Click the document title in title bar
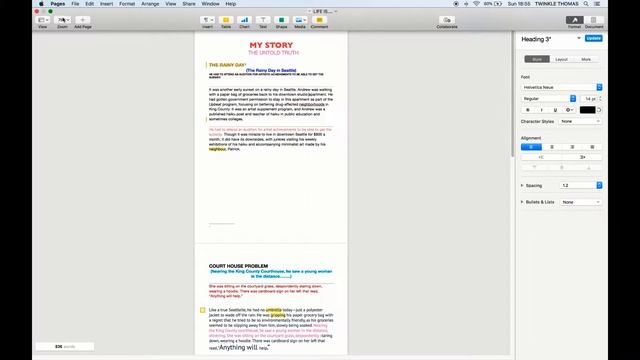640x360 pixels. [x=322, y=11]
